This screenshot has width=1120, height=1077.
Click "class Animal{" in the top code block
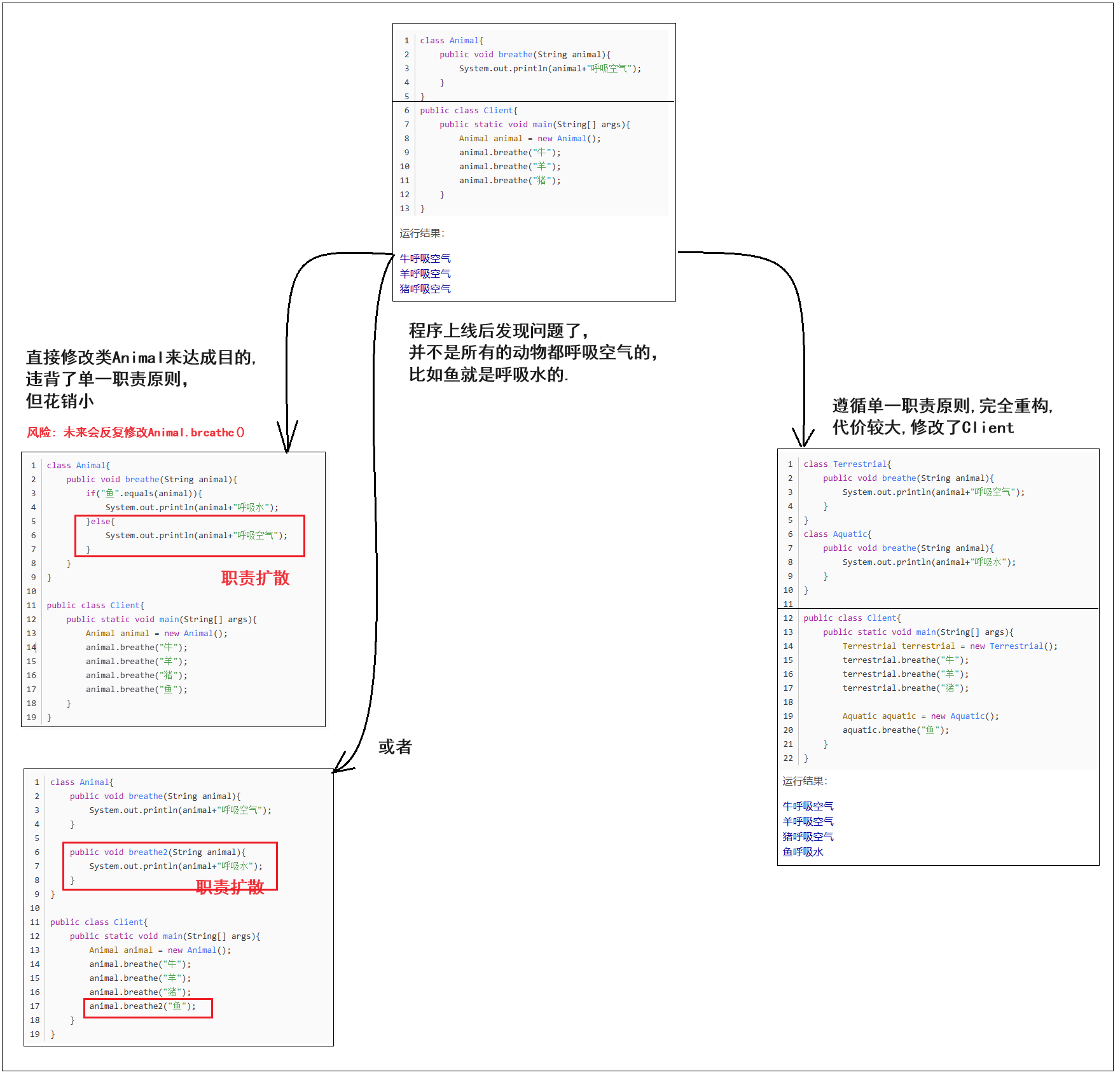point(452,41)
